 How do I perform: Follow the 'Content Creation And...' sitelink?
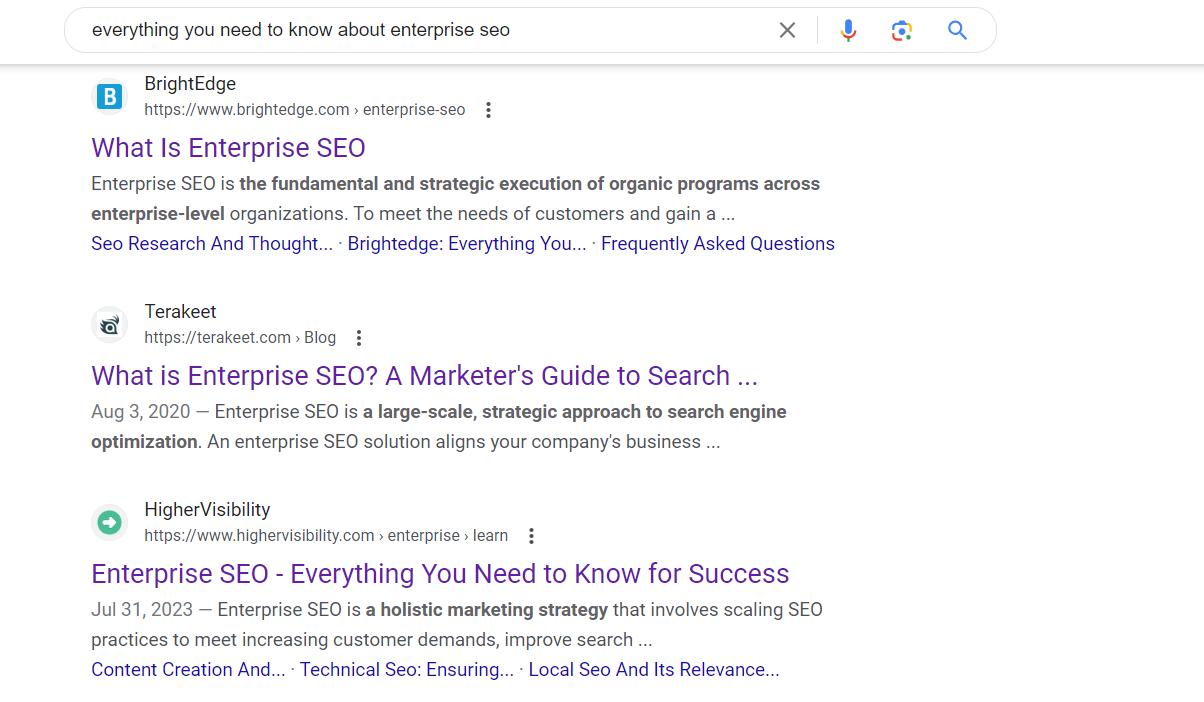click(188, 670)
